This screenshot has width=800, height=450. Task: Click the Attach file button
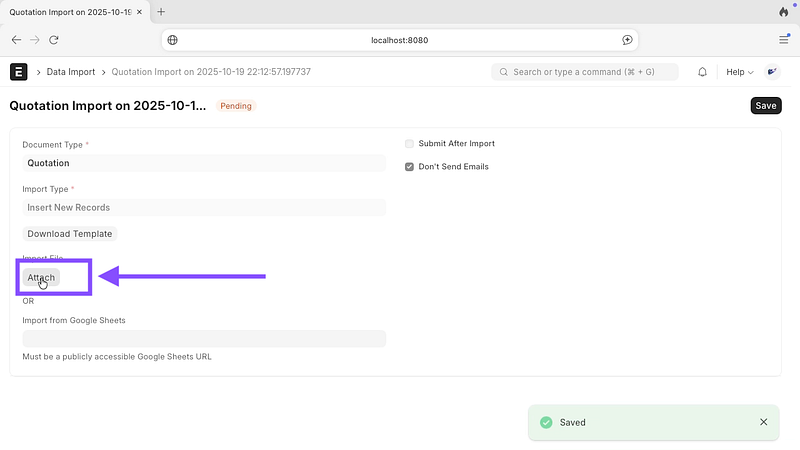coord(41,278)
